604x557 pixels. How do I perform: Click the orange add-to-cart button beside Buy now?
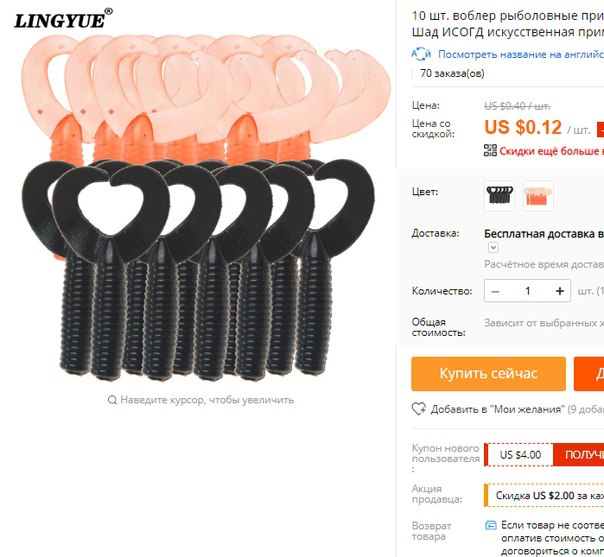coord(589,374)
